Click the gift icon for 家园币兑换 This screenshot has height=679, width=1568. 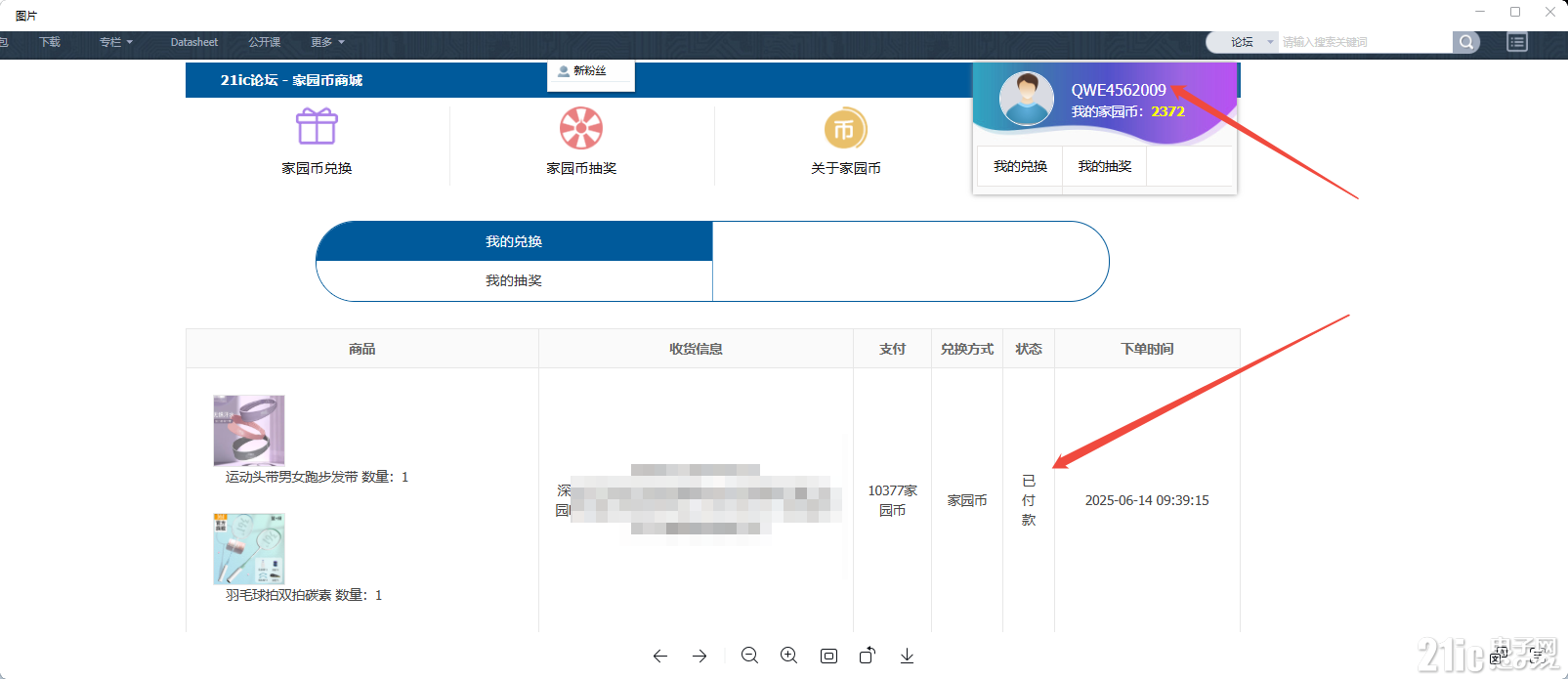(317, 126)
